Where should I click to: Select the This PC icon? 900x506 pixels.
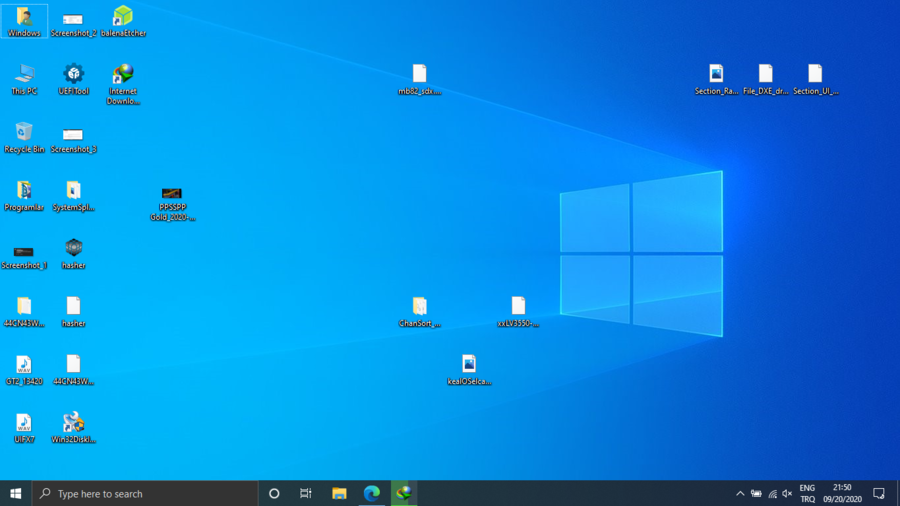(x=24, y=75)
